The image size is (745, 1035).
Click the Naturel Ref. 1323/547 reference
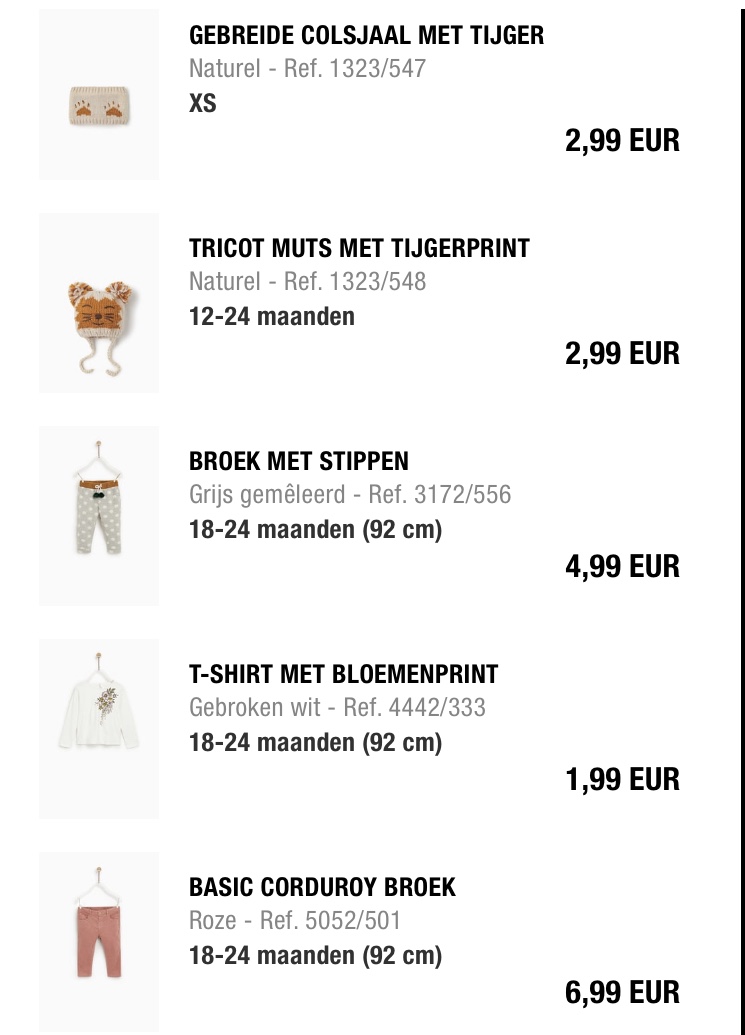[308, 69]
